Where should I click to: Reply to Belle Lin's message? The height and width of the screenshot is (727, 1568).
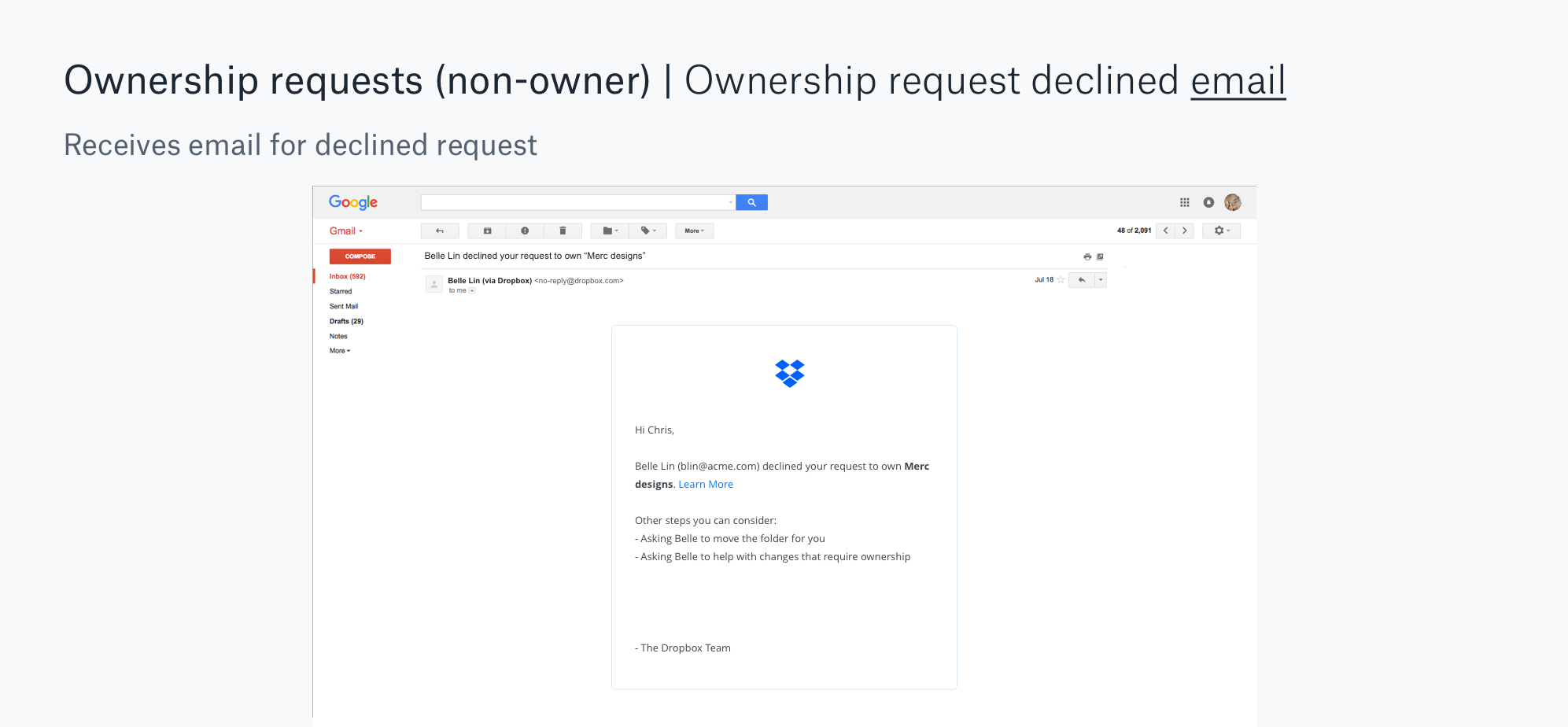point(1083,279)
